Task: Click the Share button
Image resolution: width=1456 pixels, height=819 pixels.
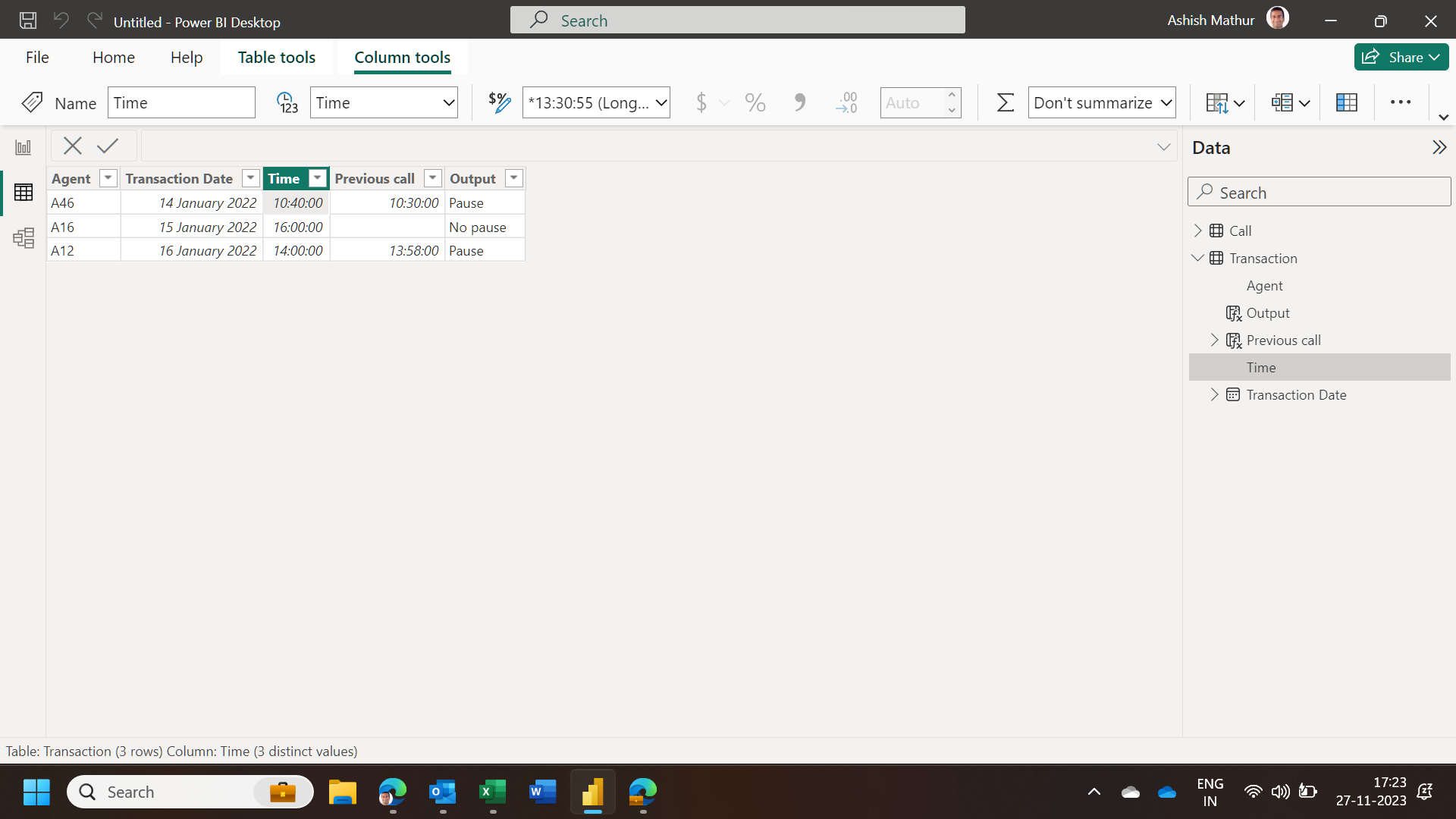Action: click(1401, 57)
